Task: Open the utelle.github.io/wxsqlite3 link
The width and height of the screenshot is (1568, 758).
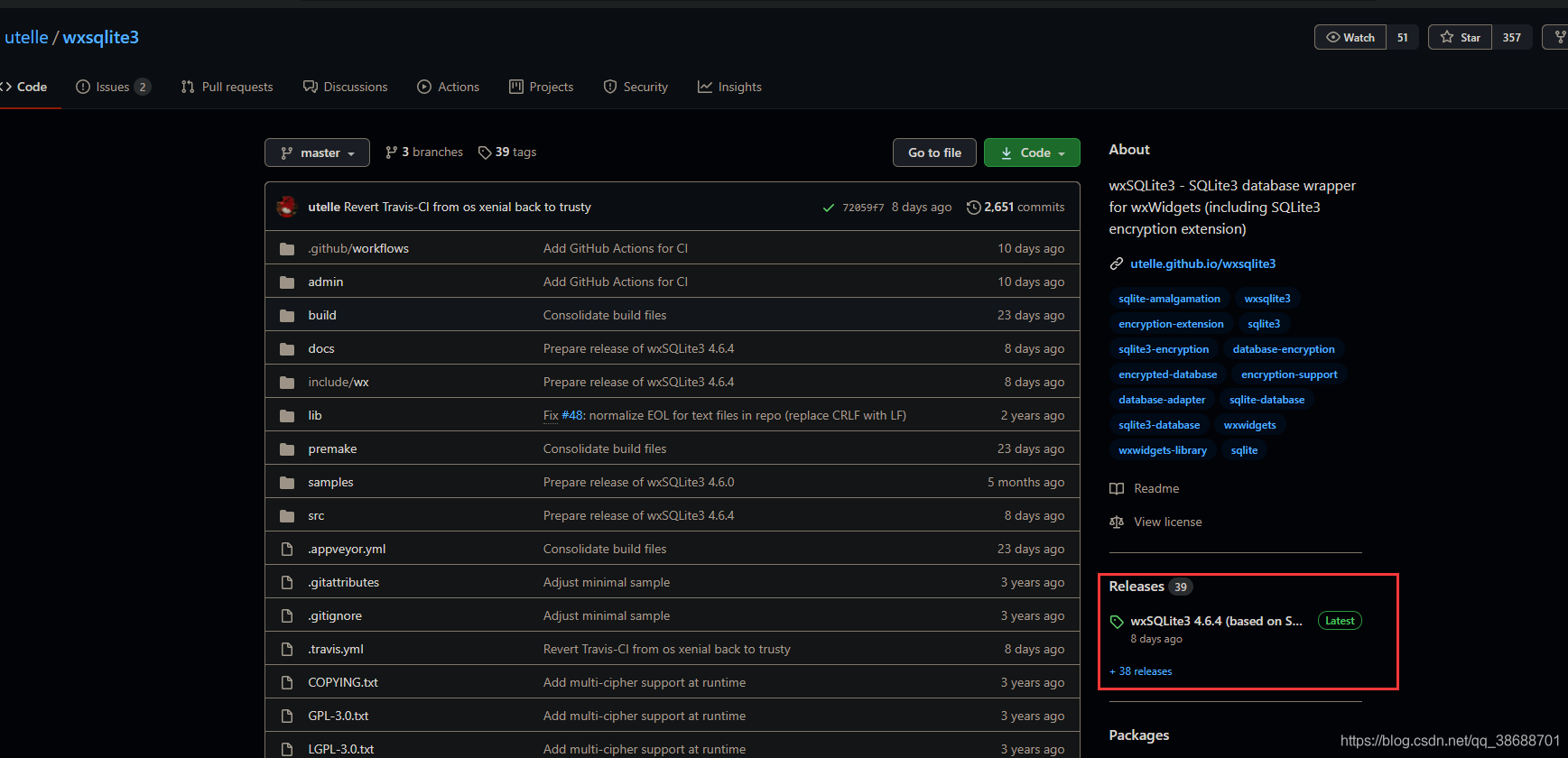Action: point(1202,263)
